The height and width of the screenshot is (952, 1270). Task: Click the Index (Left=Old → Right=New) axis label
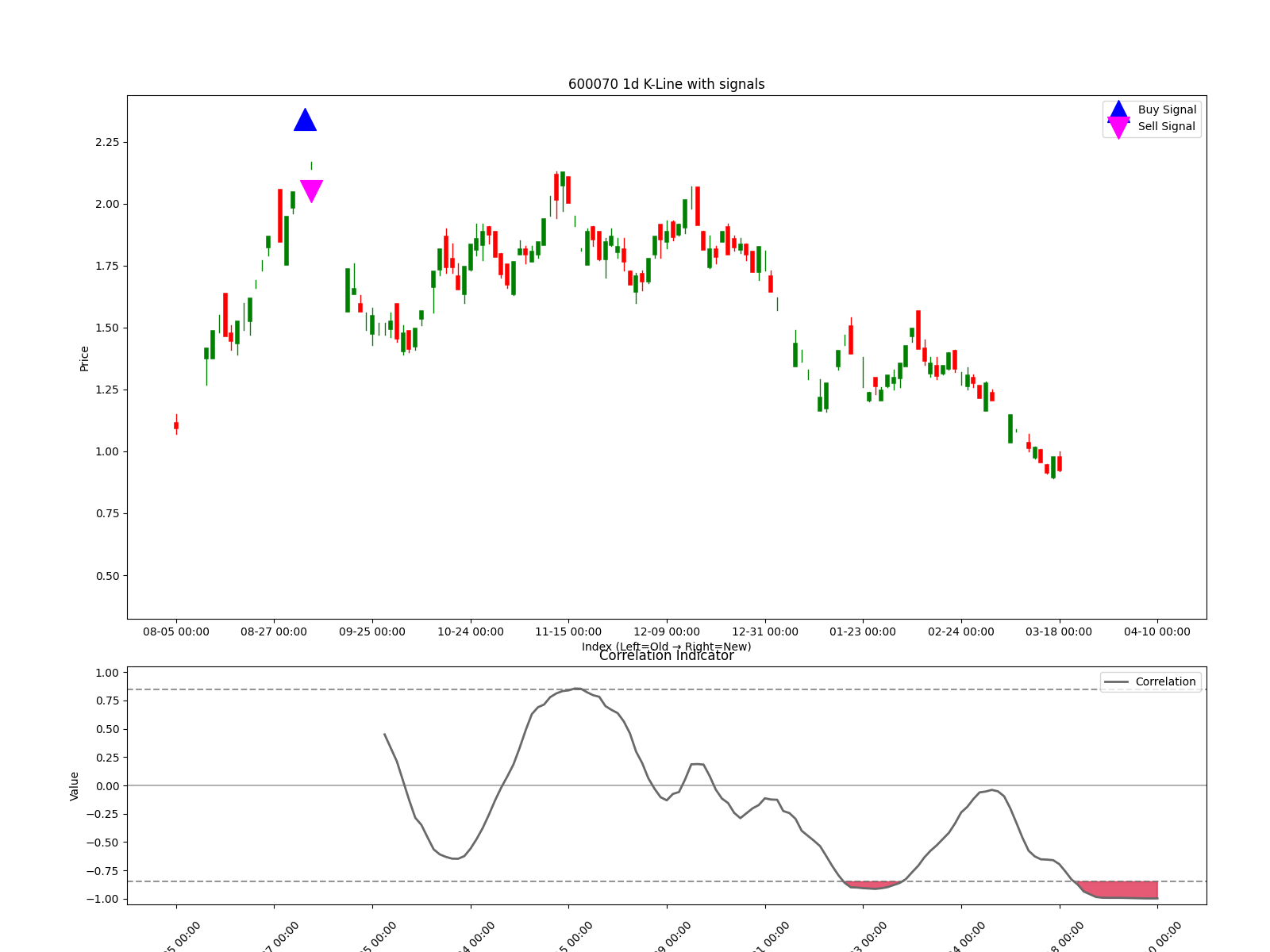667,647
